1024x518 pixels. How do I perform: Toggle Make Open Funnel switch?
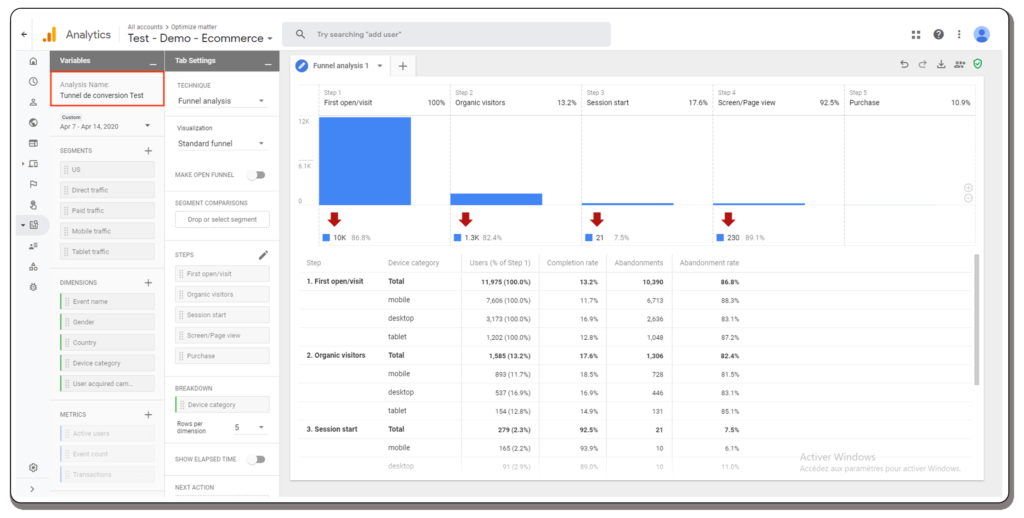click(257, 175)
